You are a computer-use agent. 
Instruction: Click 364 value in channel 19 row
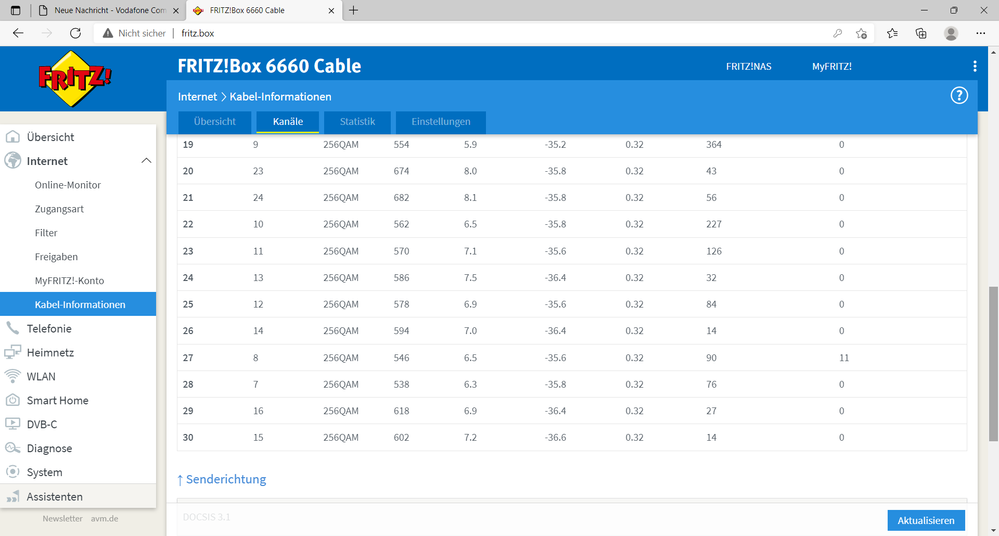coord(714,145)
